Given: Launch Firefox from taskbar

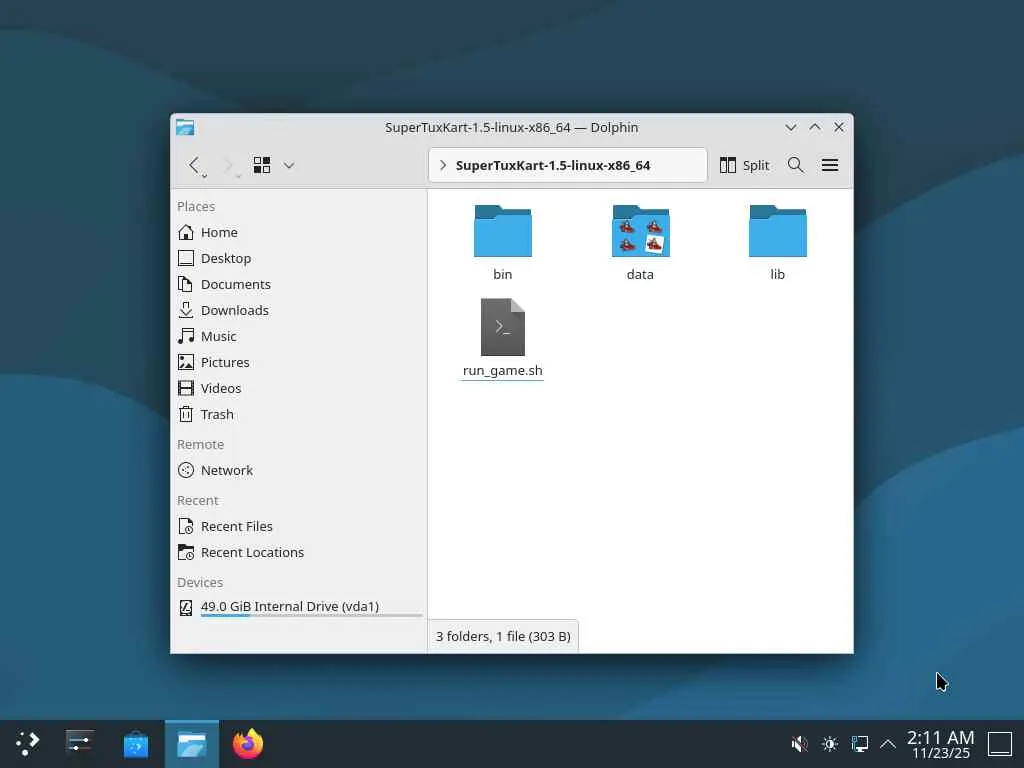Looking at the screenshot, I should (x=248, y=744).
